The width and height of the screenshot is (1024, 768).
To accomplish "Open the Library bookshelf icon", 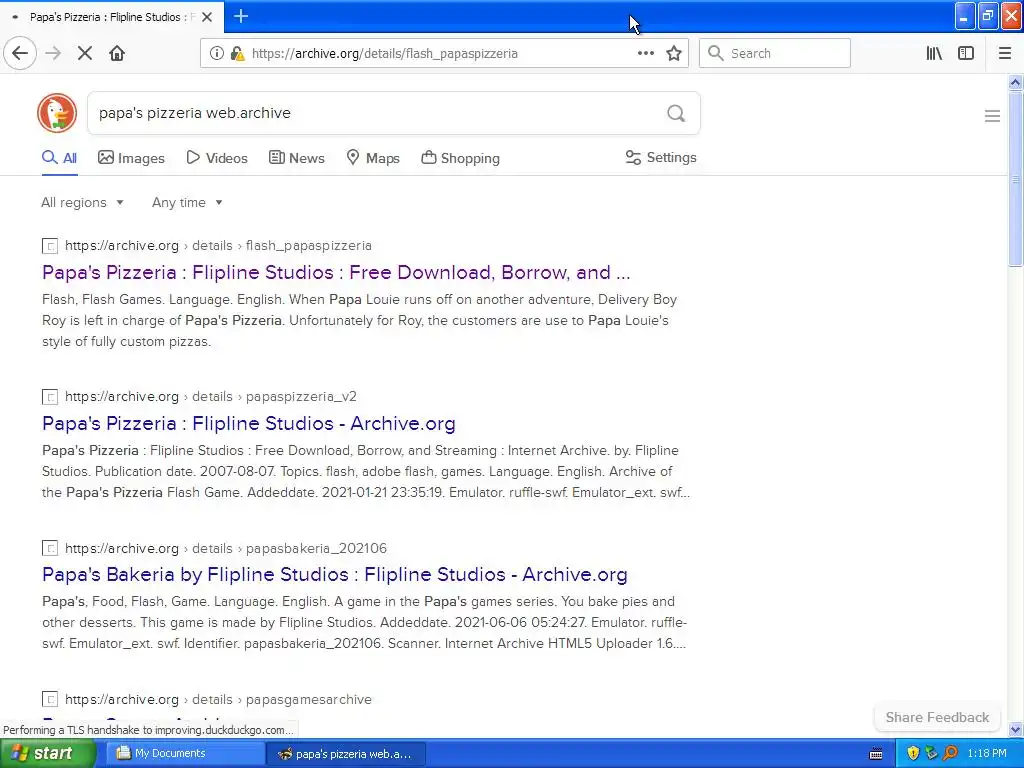I will (934, 53).
